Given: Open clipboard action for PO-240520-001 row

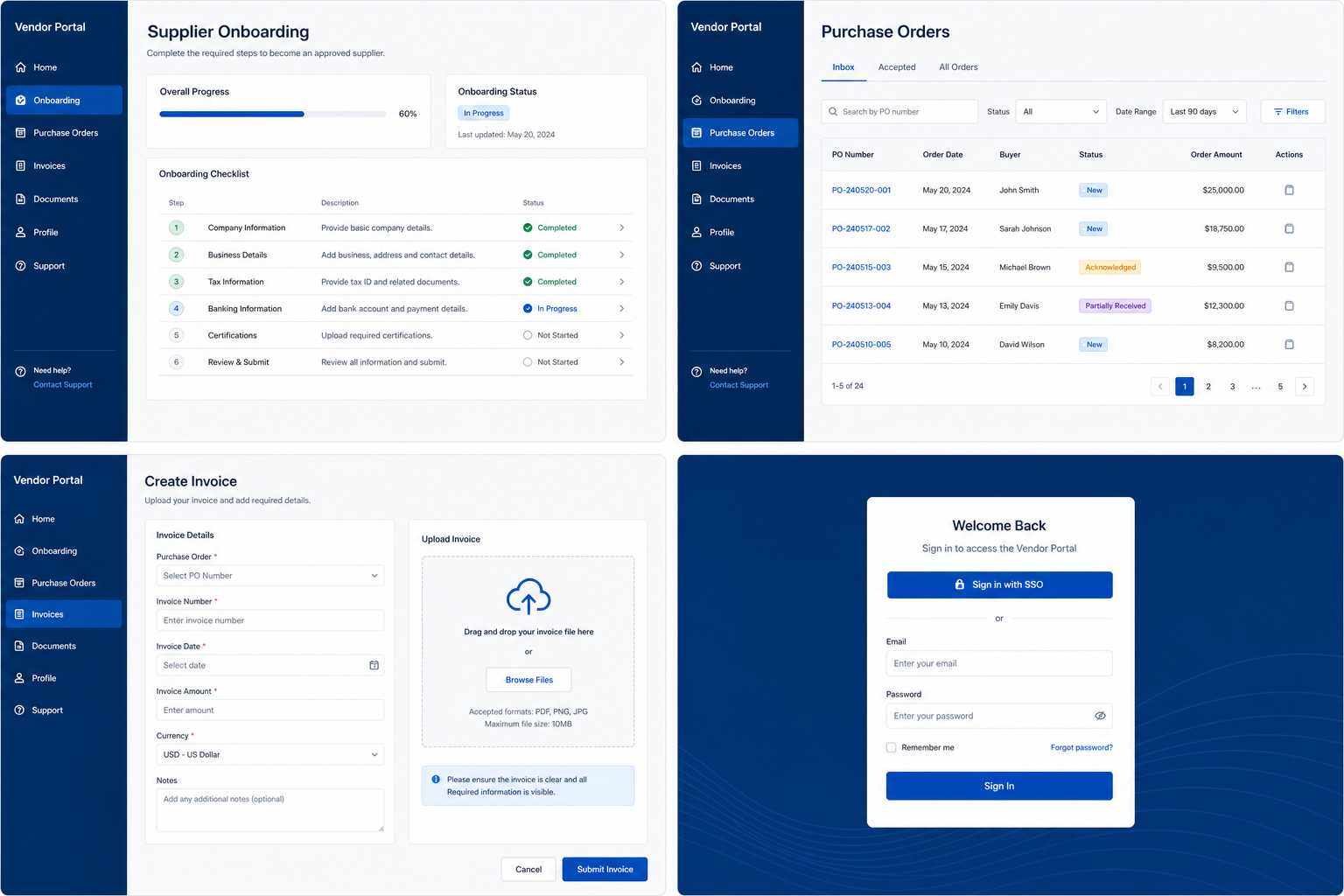Looking at the screenshot, I should coord(1289,190).
